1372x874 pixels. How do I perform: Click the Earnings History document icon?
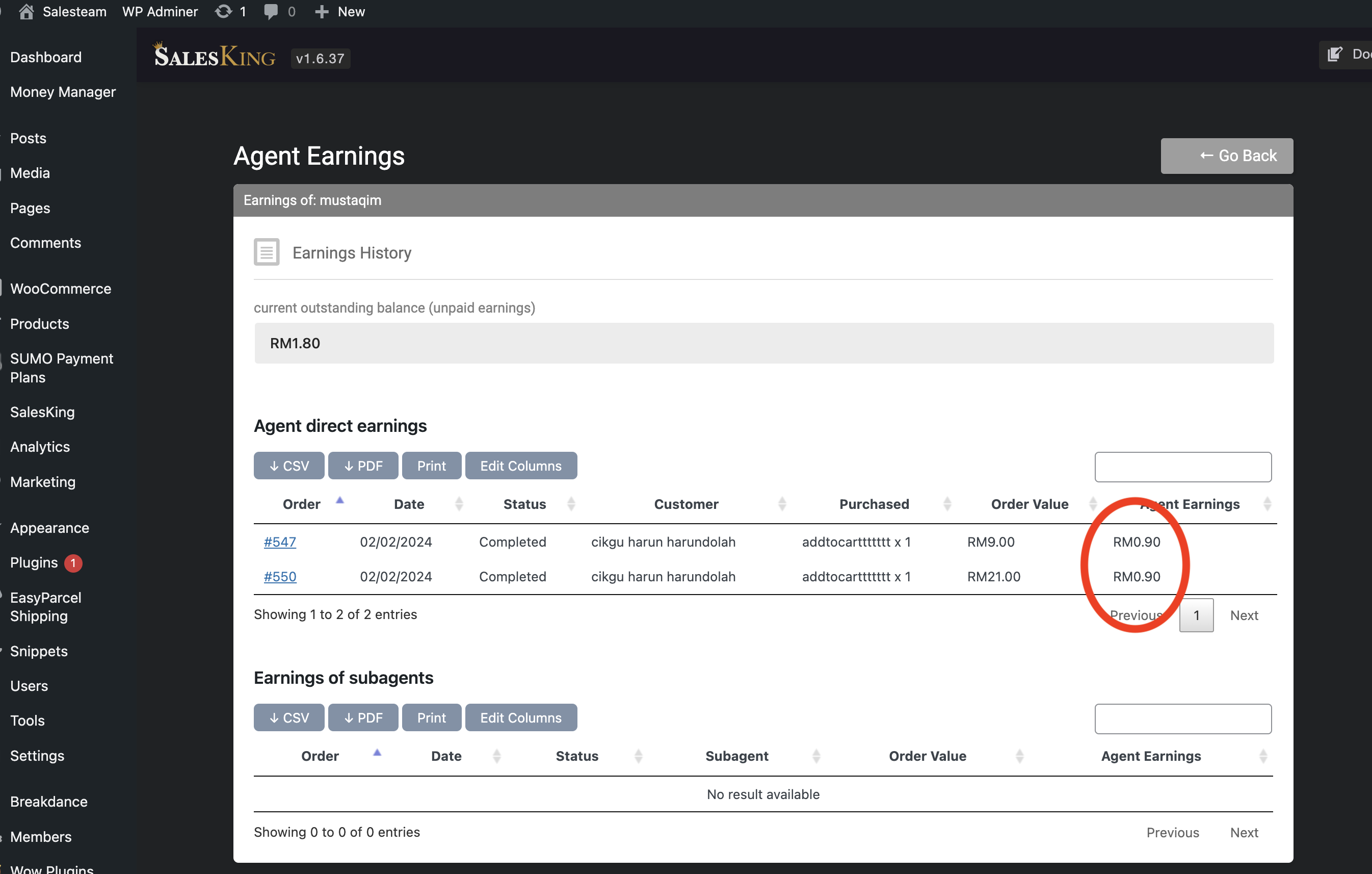(x=266, y=252)
